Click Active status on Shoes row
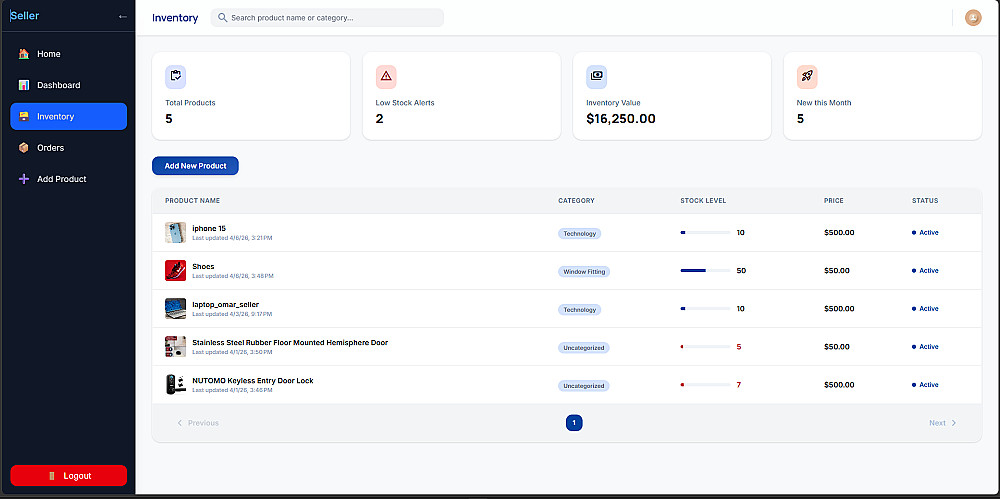Screen dimensions: 1000x499 [x=925, y=271]
